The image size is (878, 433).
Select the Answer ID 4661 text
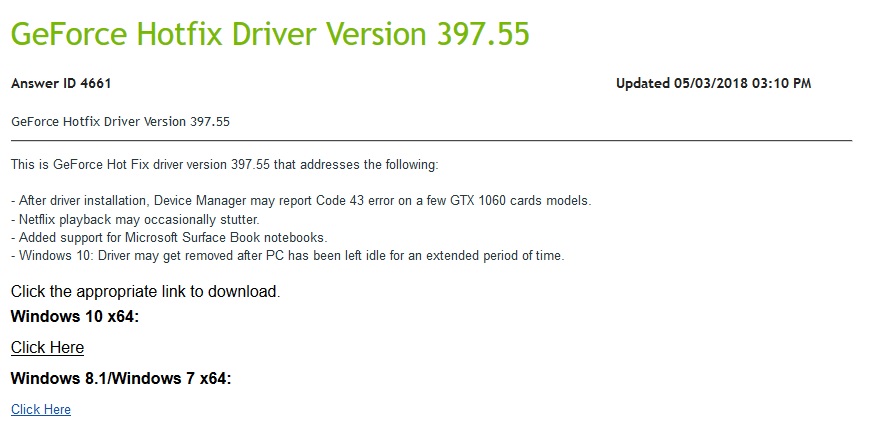click(61, 83)
